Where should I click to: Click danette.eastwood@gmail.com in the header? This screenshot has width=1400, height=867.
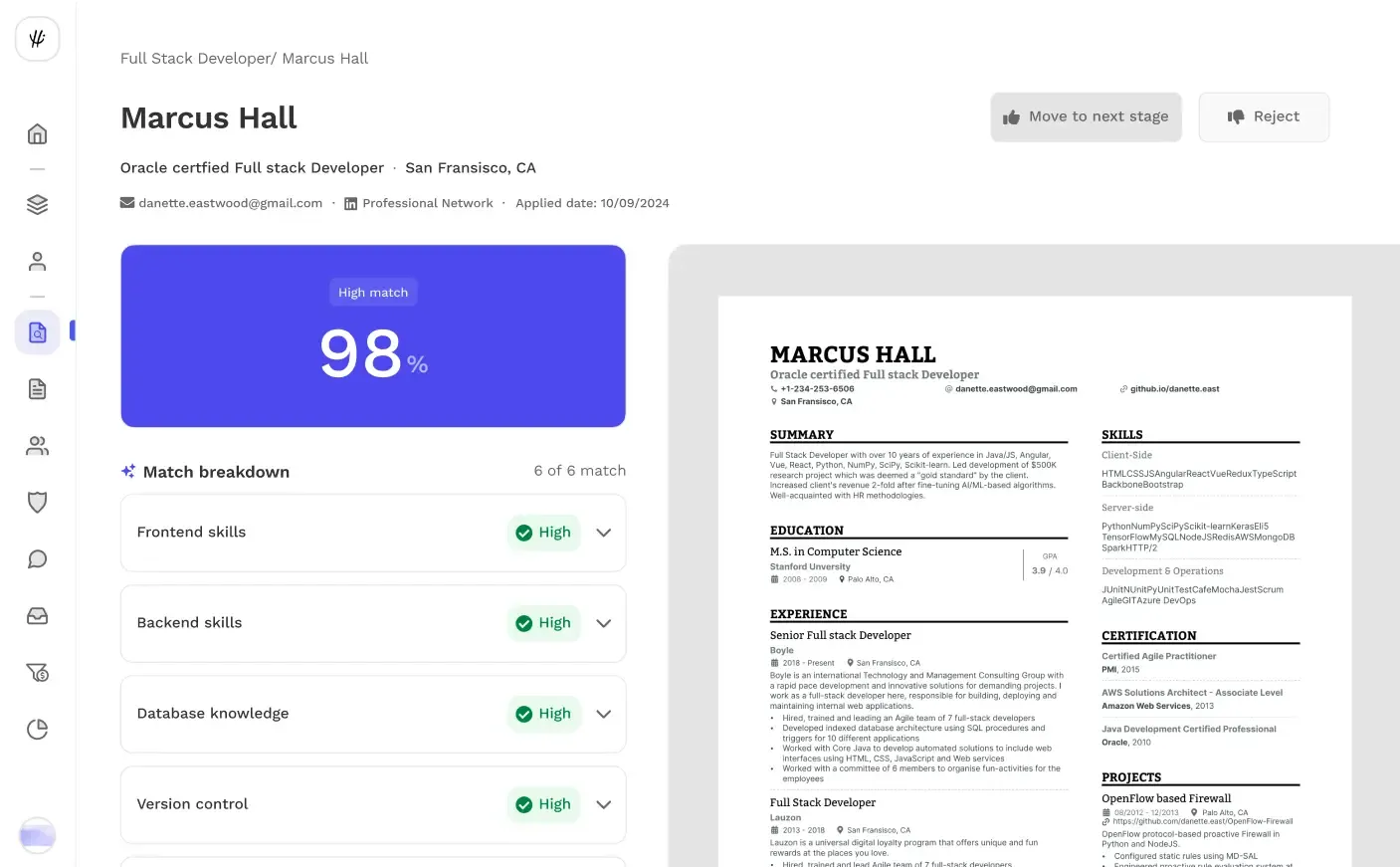coord(231,203)
